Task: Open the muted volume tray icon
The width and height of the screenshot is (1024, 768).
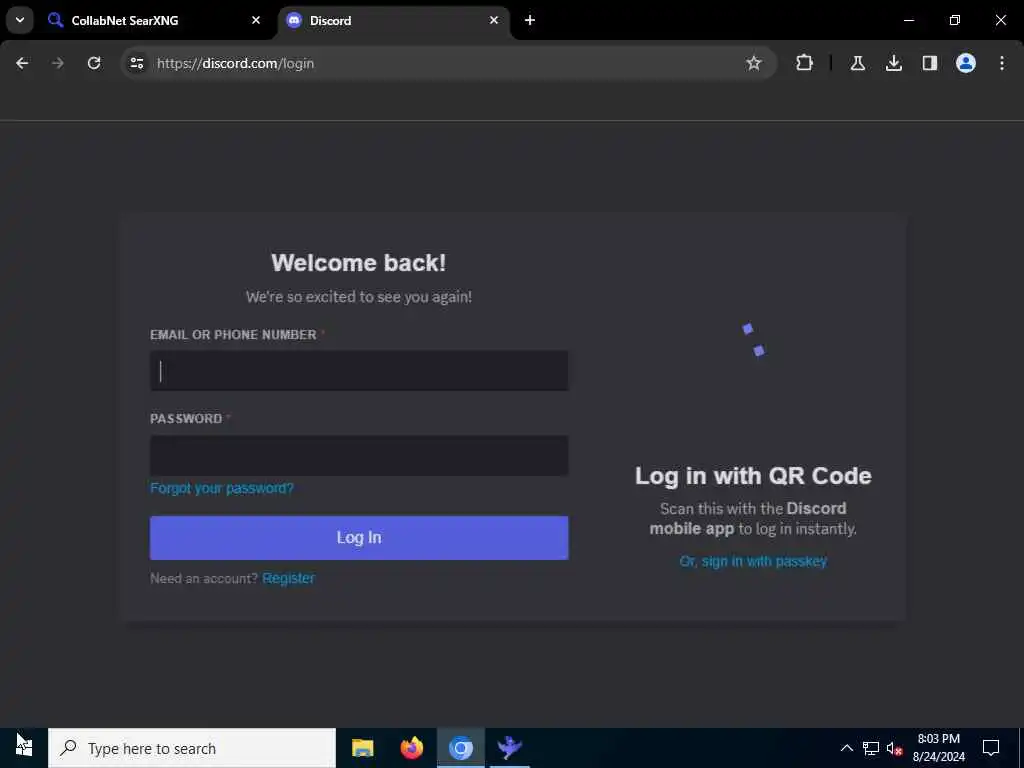Action: click(x=894, y=748)
